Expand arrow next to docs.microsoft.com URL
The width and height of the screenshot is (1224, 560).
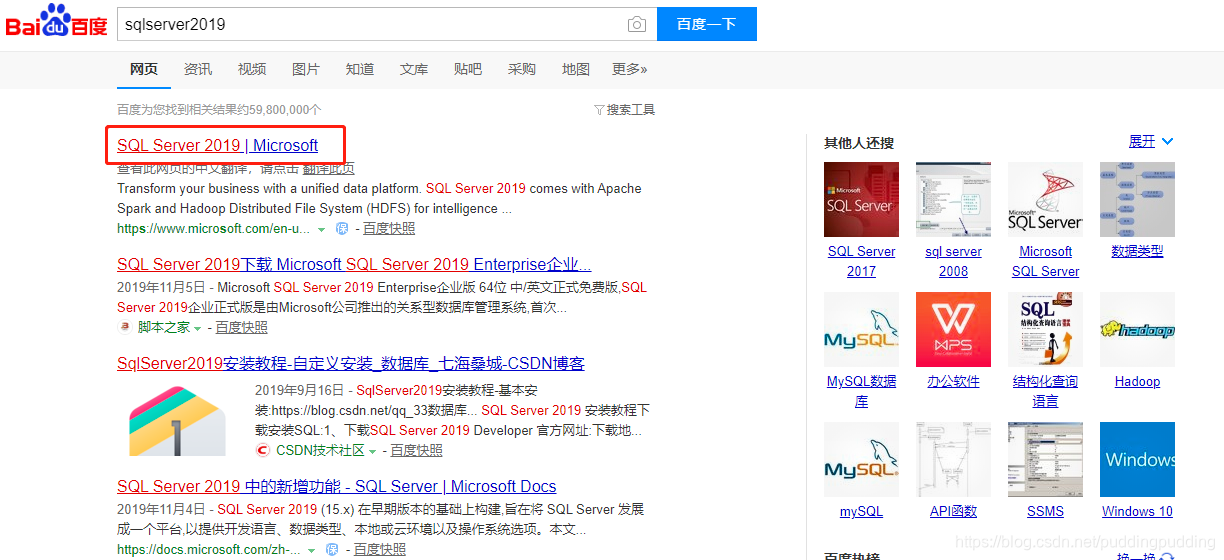tap(313, 551)
